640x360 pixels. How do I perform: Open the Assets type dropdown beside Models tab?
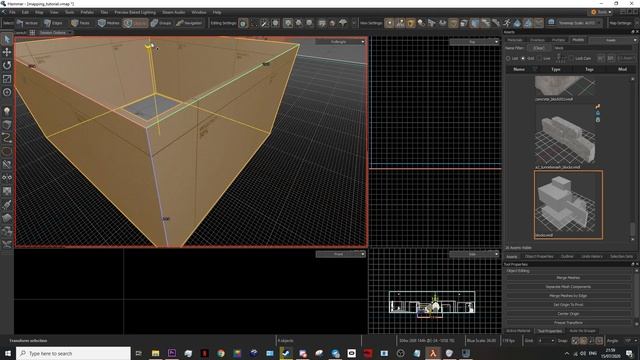[612, 40]
